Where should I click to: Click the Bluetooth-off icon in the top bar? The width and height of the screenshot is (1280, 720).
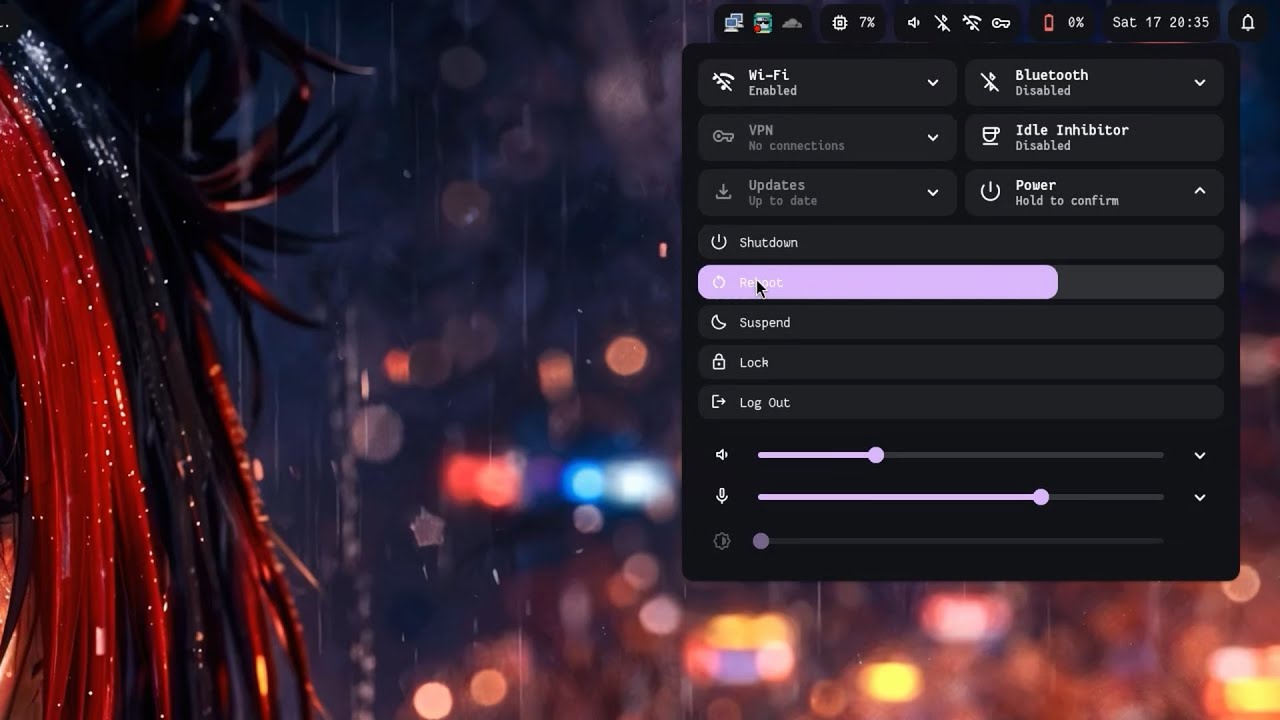tap(942, 23)
